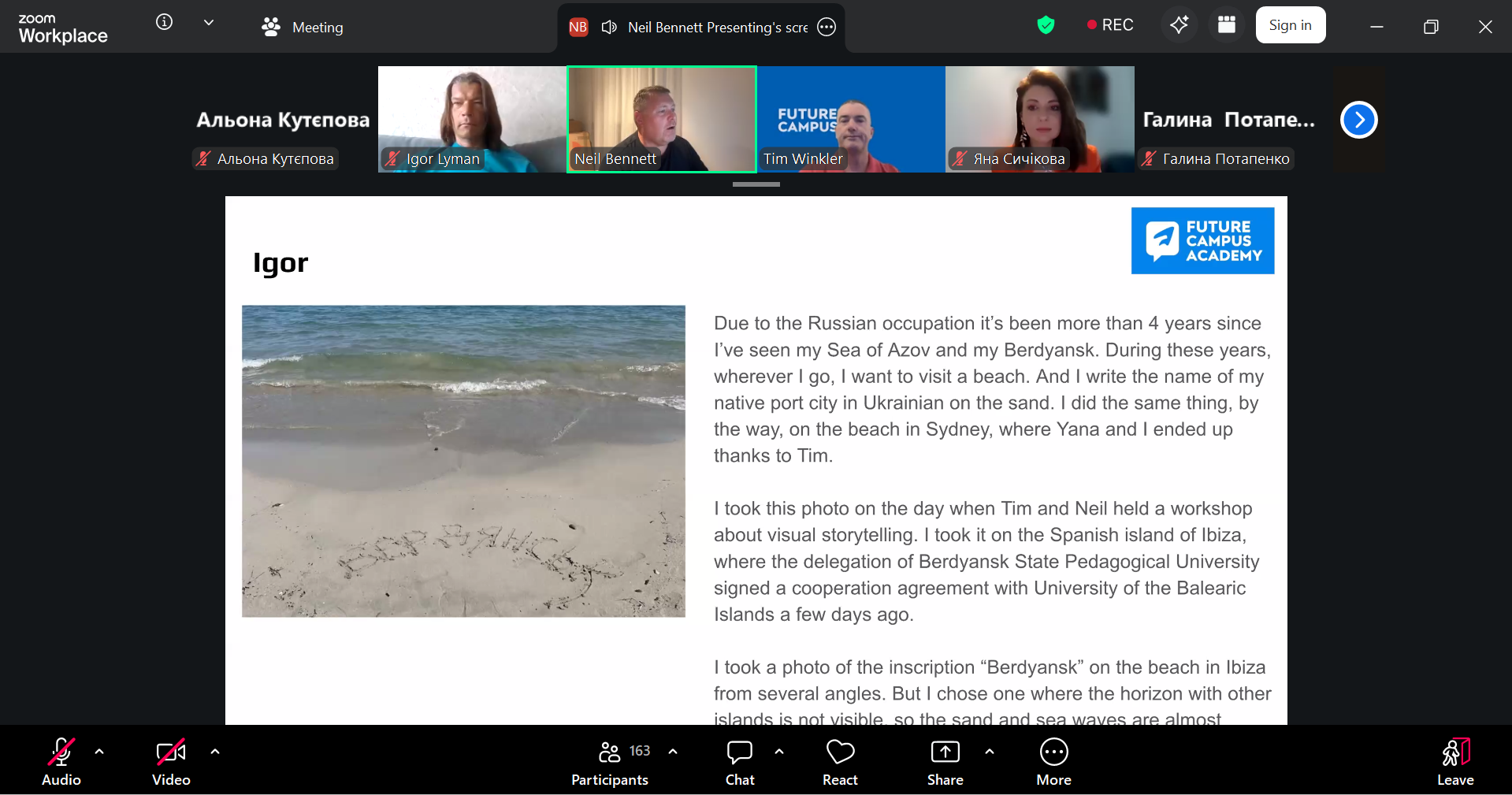Image resolution: width=1512 pixels, height=795 pixels.
Task: Select the Meeting tab
Action: (x=303, y=28)
